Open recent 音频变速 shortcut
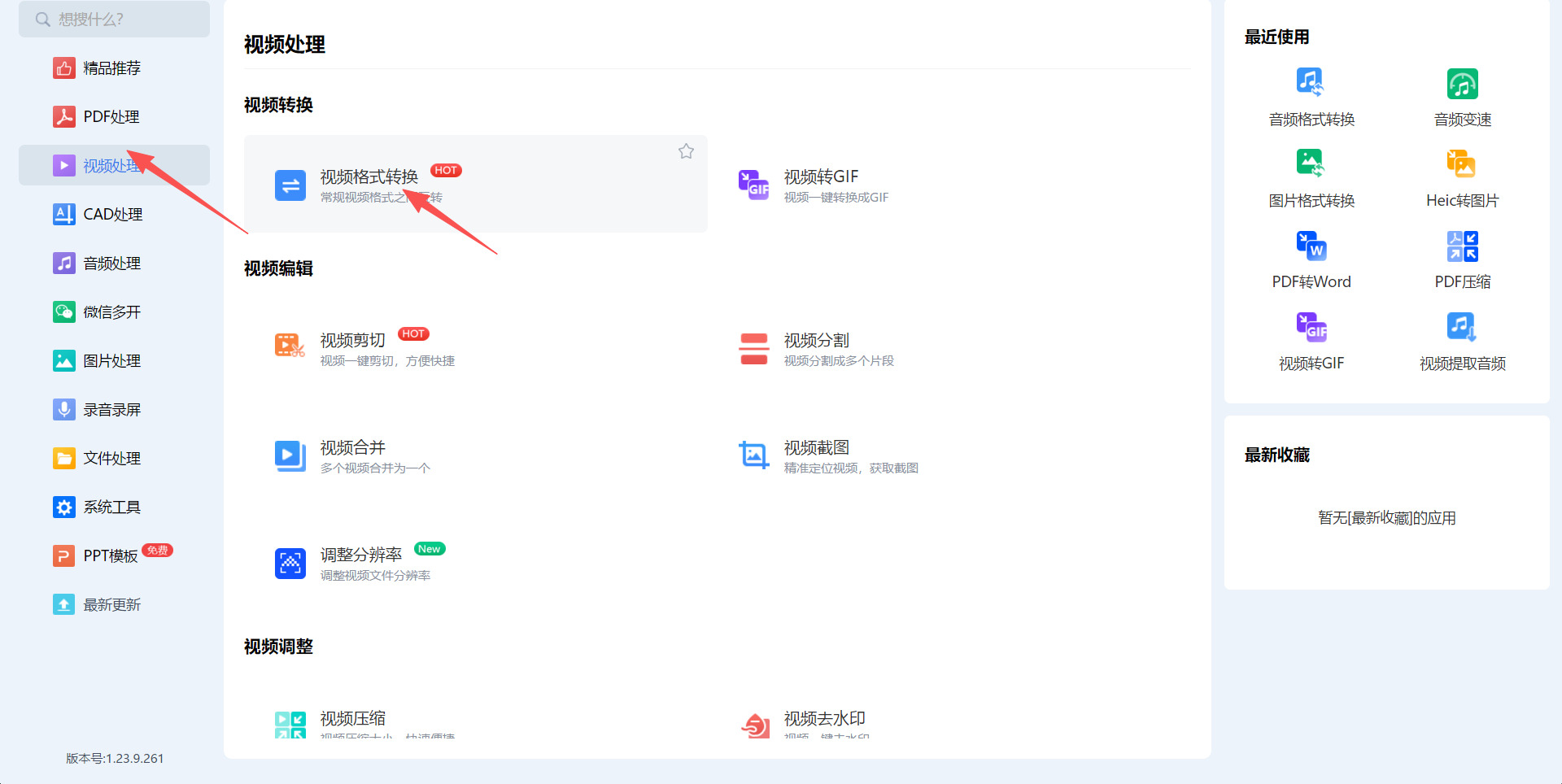The height and width of the screenshot is (784, 1562). point(1462,98)
